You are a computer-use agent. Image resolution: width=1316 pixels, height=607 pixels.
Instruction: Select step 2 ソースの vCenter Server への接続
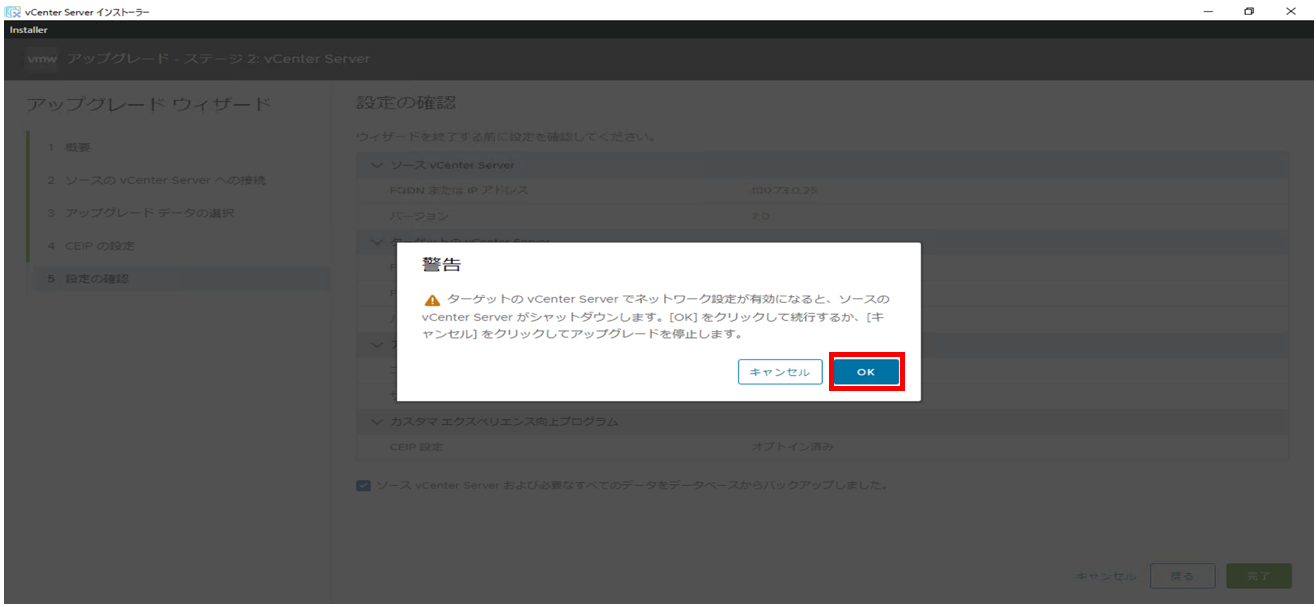click(156, 180)
